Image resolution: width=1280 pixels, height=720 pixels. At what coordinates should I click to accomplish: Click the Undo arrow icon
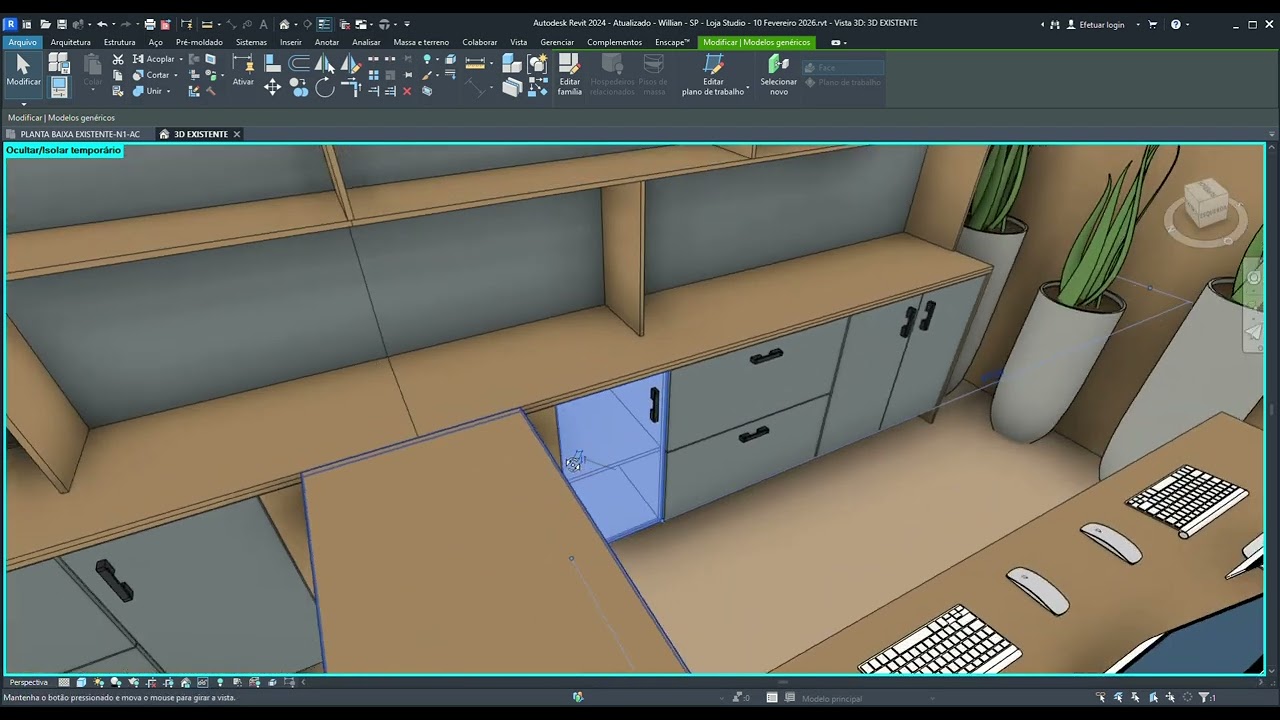click(x=102, y=24)
